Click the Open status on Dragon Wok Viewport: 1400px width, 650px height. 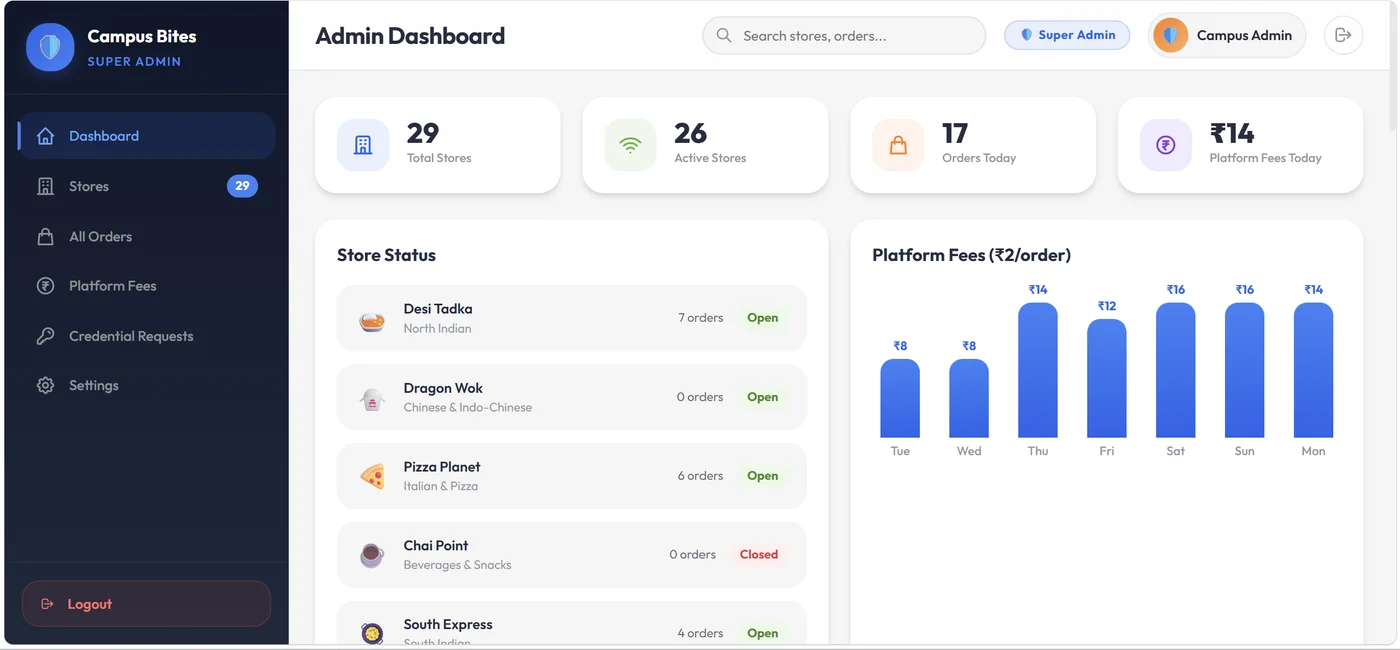tap(763, 397)
